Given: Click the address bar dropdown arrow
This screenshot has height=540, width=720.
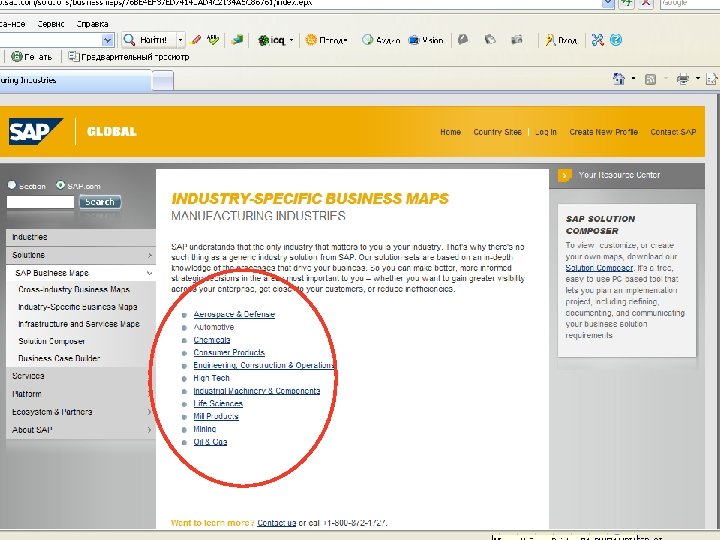Looking at the screenshot, I should (x=608, y=3).
